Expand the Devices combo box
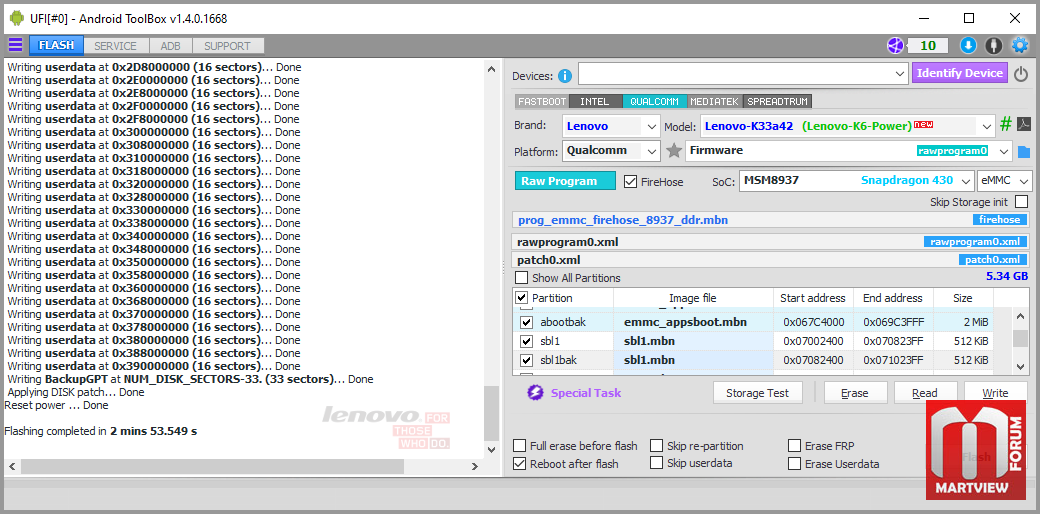 point(743,74)
